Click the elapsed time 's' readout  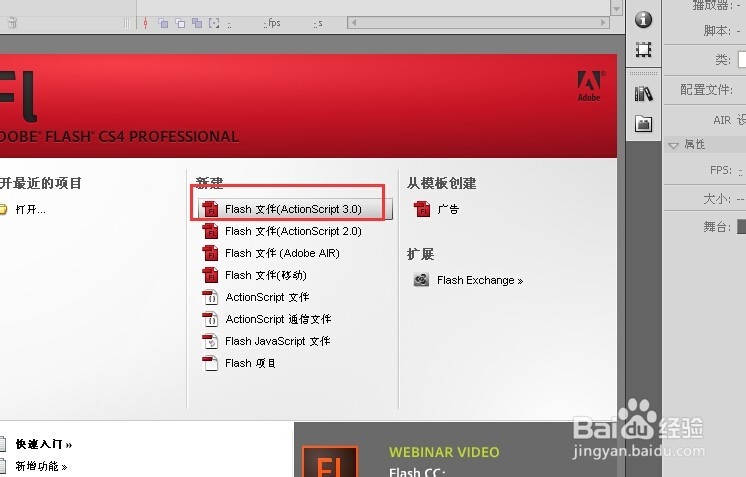318,23
